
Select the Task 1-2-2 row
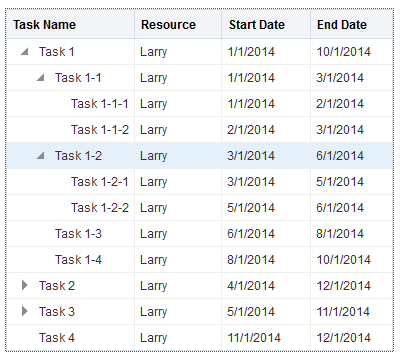200,208
